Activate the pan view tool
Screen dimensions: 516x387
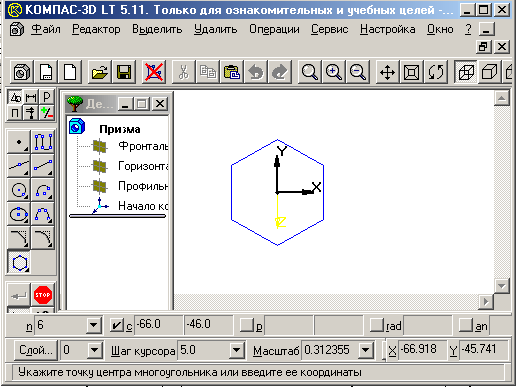(x=387, y=72)
